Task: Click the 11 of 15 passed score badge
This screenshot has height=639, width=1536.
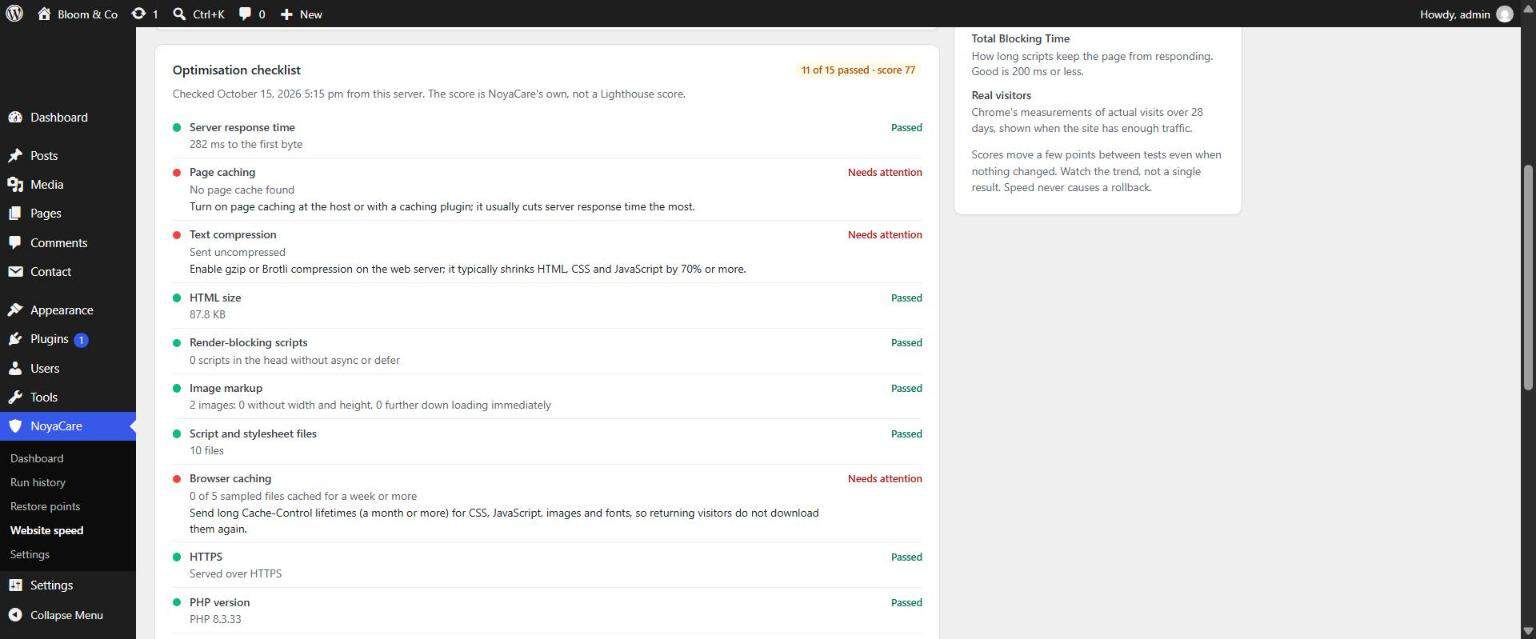Action: coord(858,70)
